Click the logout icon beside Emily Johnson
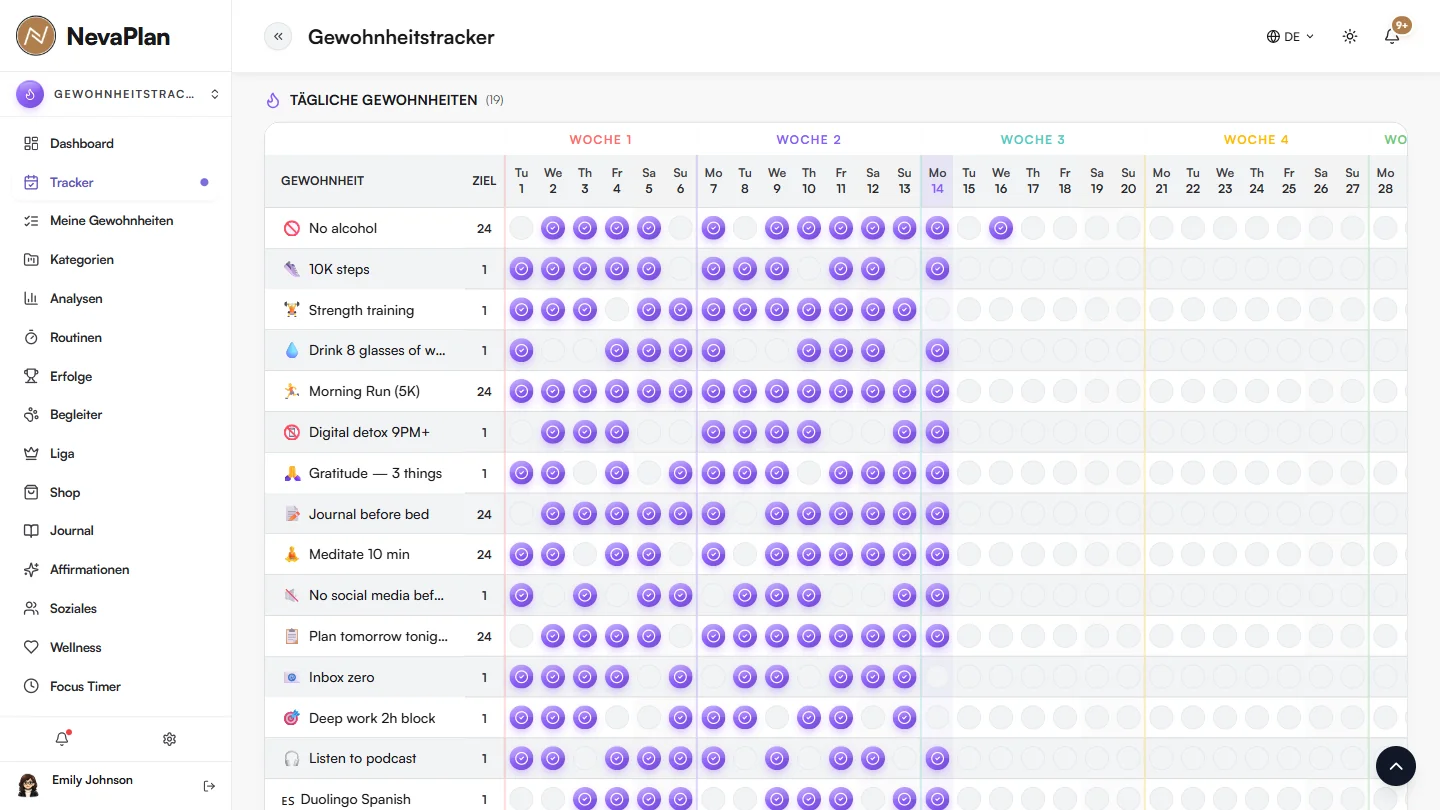The width and height of the screenshot is (1440, 810). [x=209, y=786]
